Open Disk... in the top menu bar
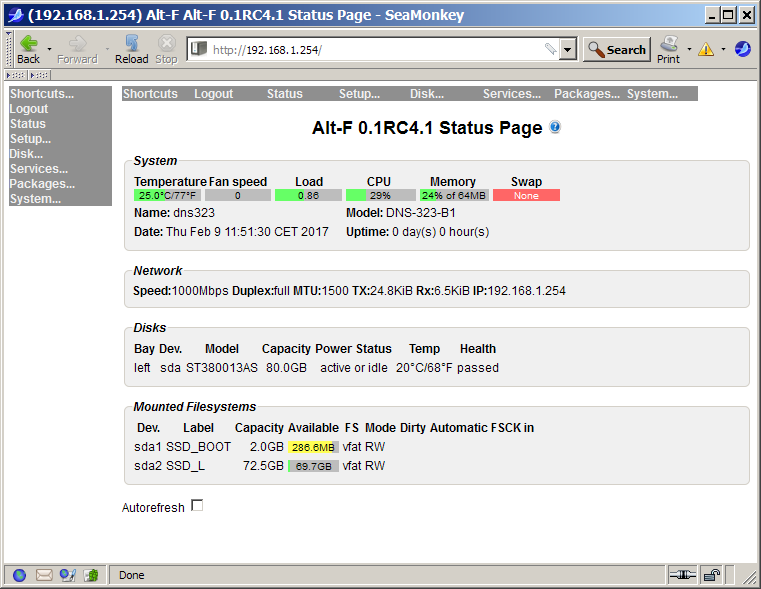 point(427,94)
